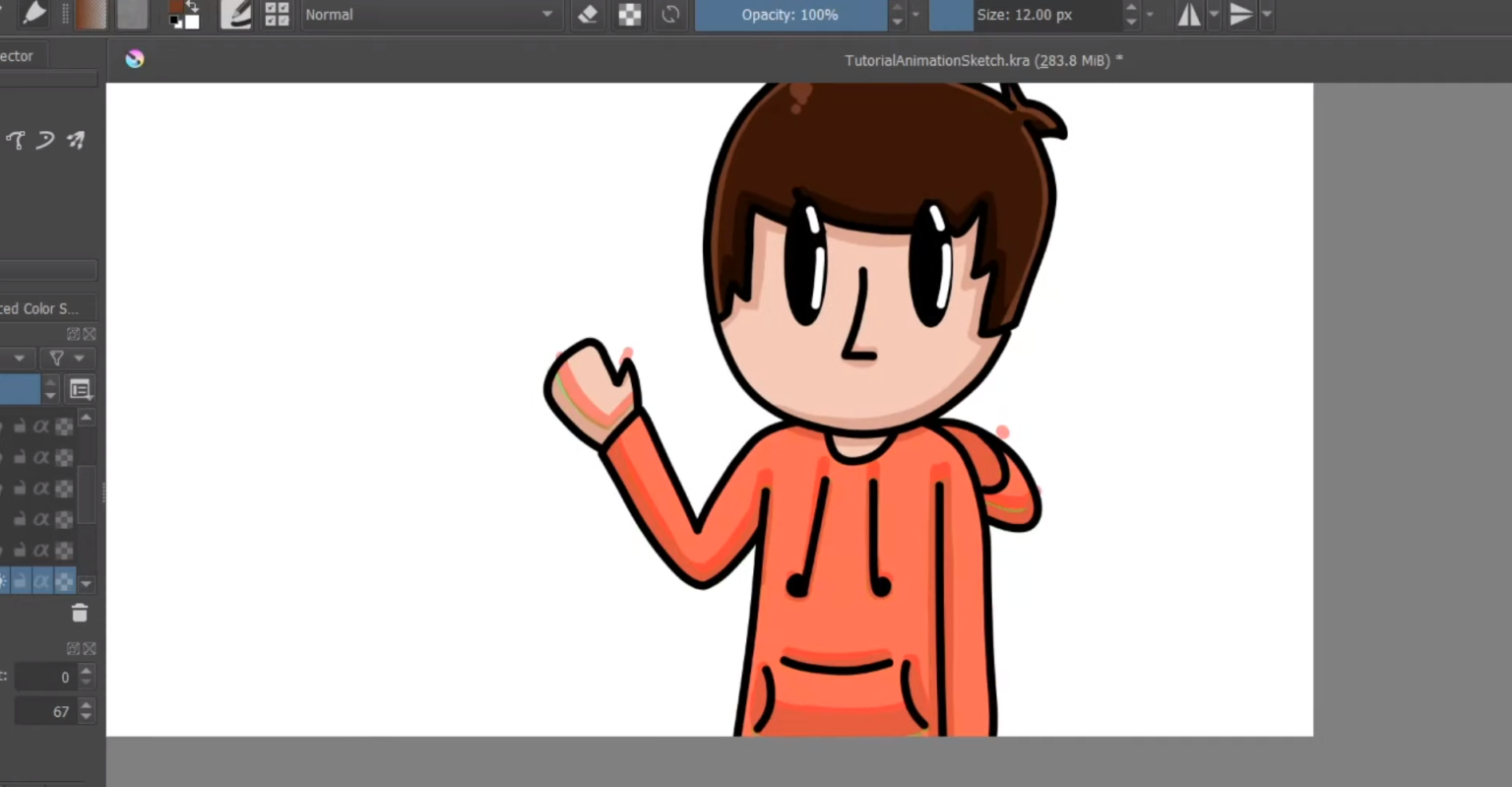The image size is (1512, 787).
Task: Toggle preserve alpha checkerboard button
Action: (629, 15)
